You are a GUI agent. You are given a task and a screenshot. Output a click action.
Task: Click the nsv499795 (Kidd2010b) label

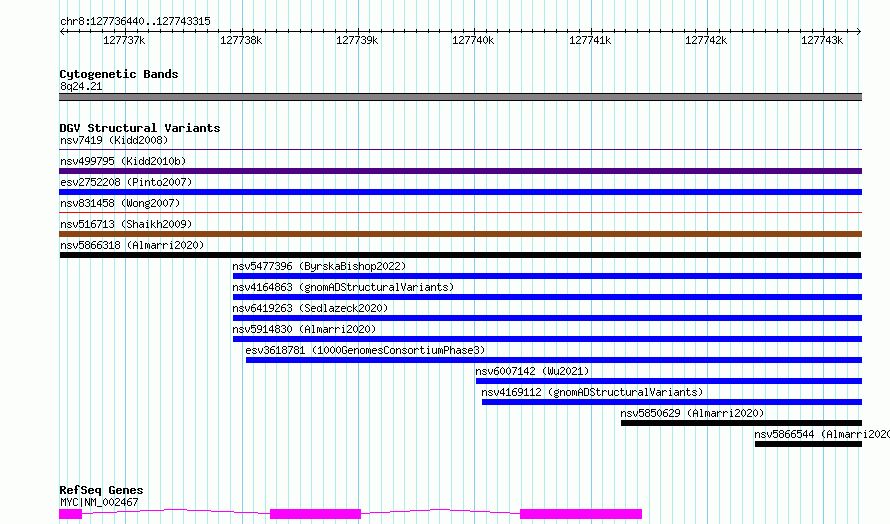click(123, 161)
